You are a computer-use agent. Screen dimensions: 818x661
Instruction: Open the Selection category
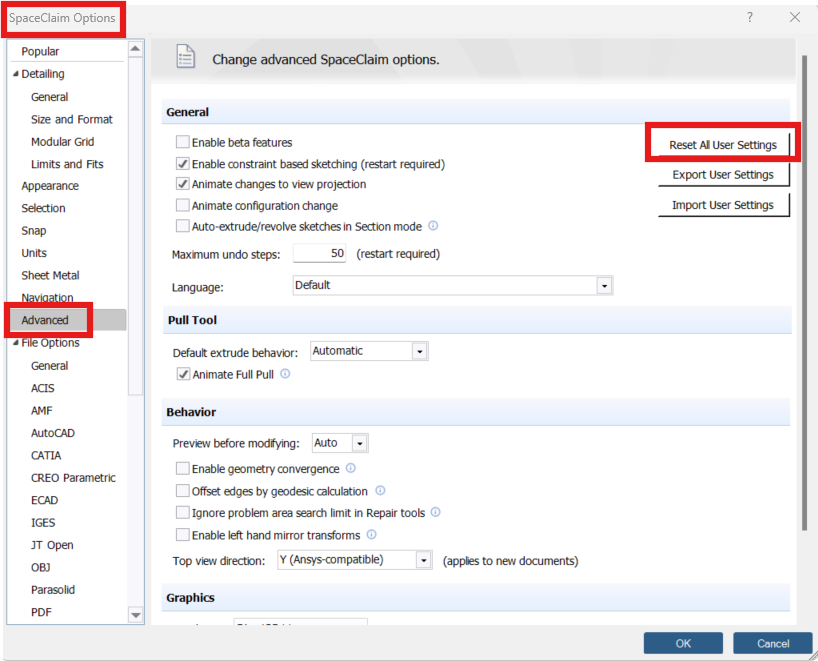point(43,208)
